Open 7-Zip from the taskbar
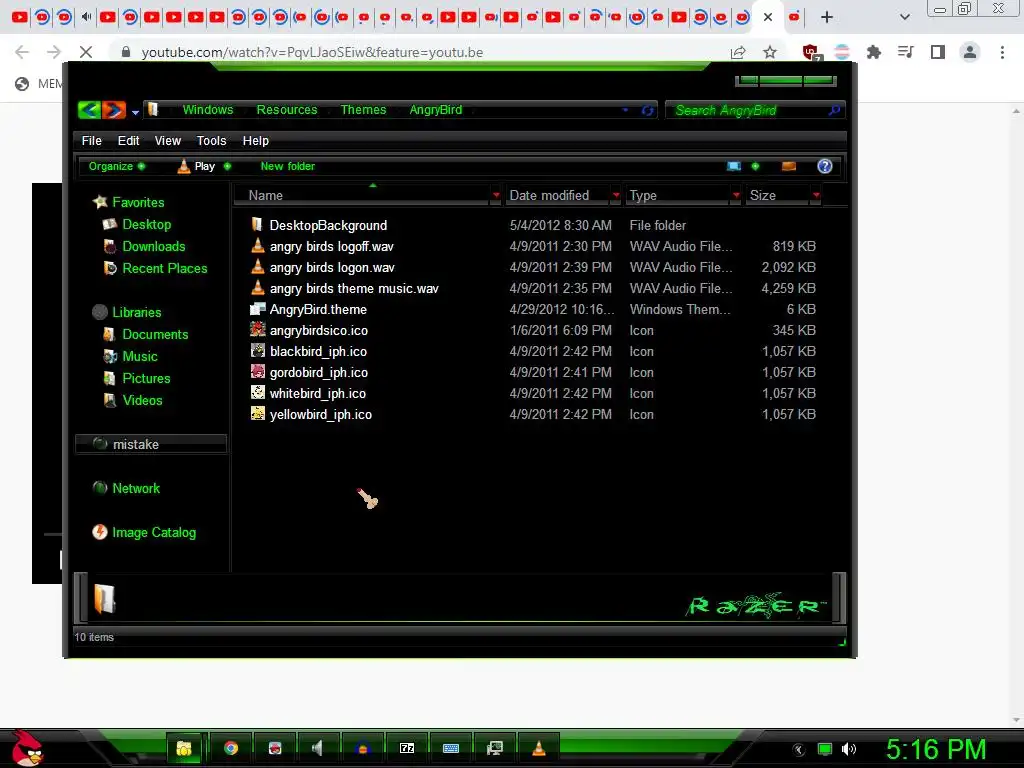The width and height of the screenshot is (1024, 768). [x=407, y=748]
